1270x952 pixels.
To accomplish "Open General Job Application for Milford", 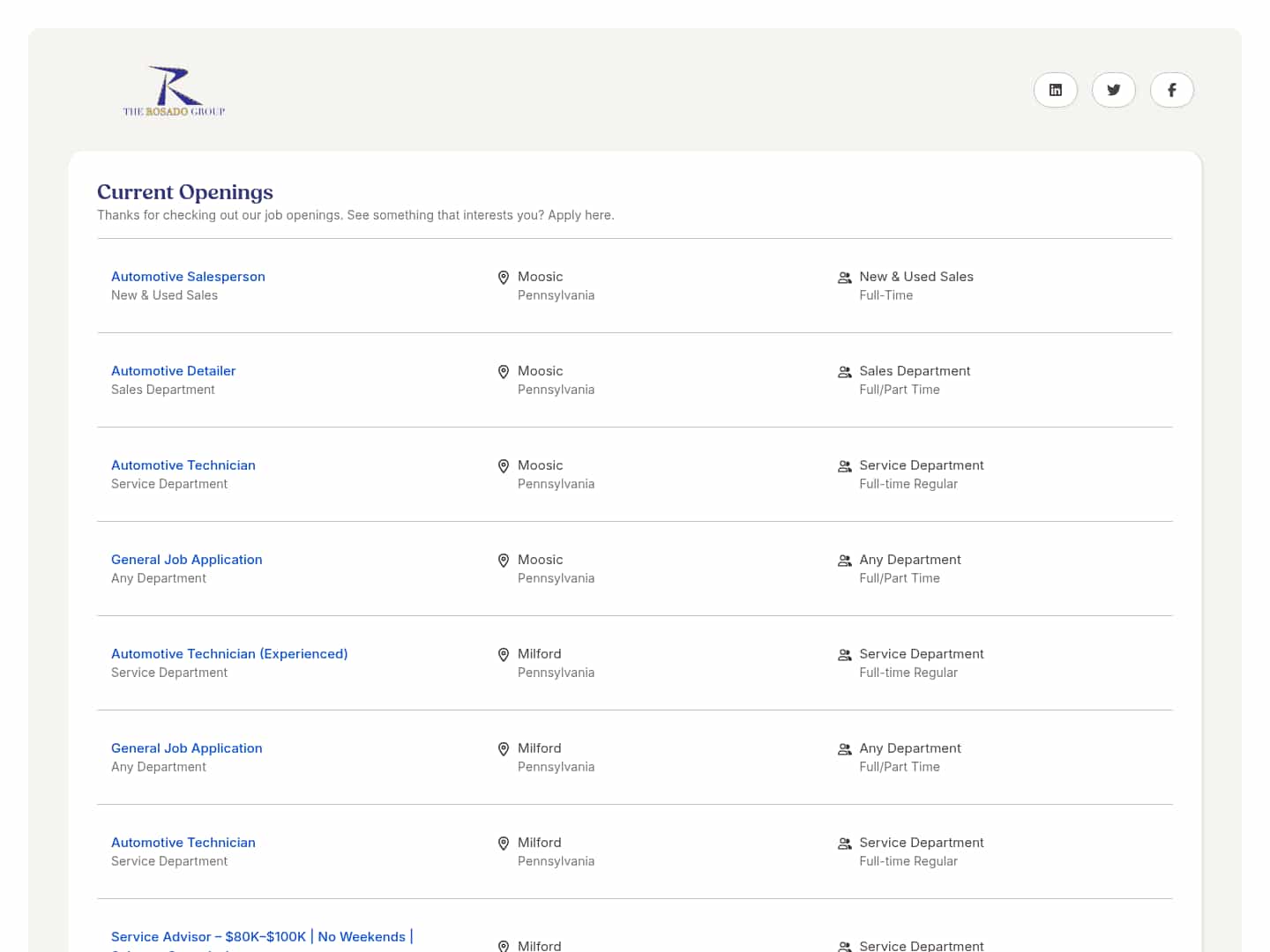I will (186, 748).
